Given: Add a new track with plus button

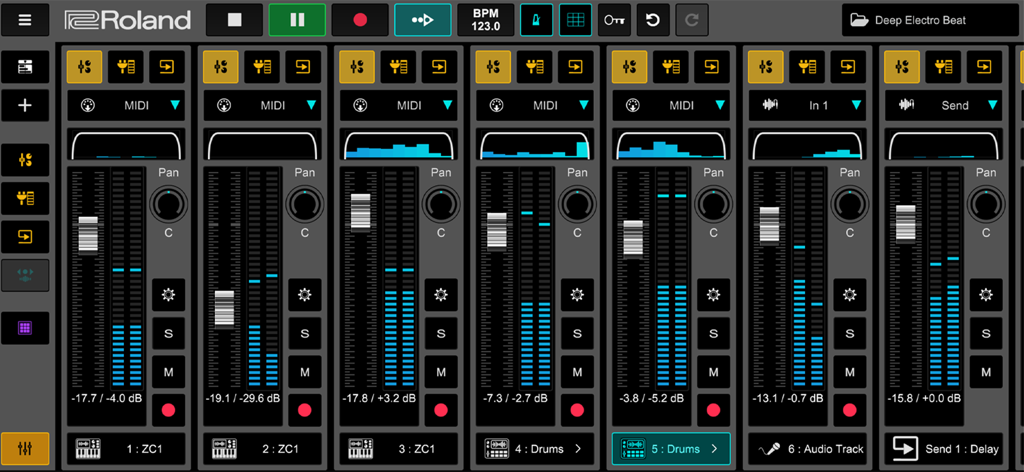Looking at the screenshot, I should [25, 105].
